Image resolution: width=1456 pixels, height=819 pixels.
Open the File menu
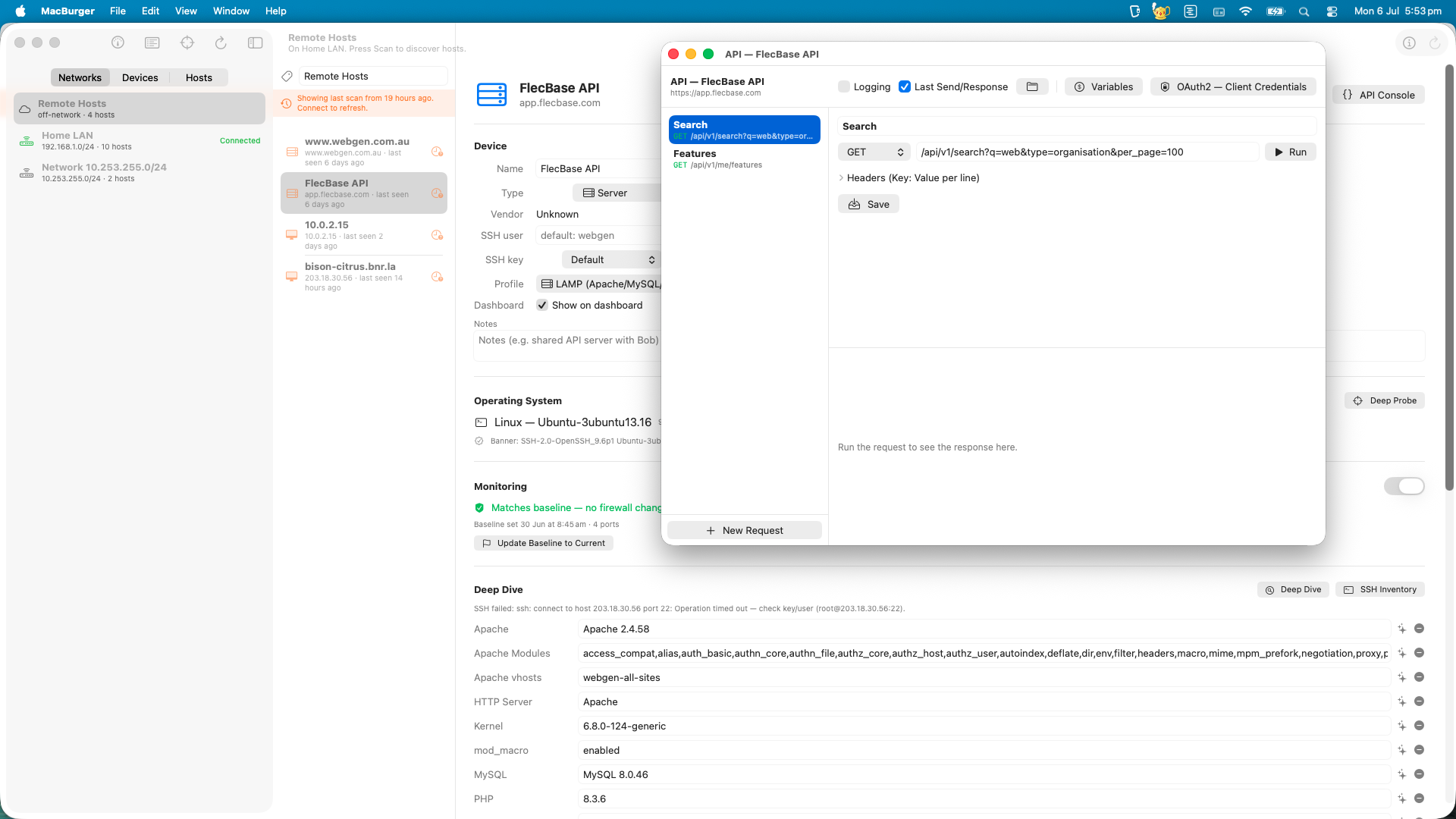click(118, 11)
